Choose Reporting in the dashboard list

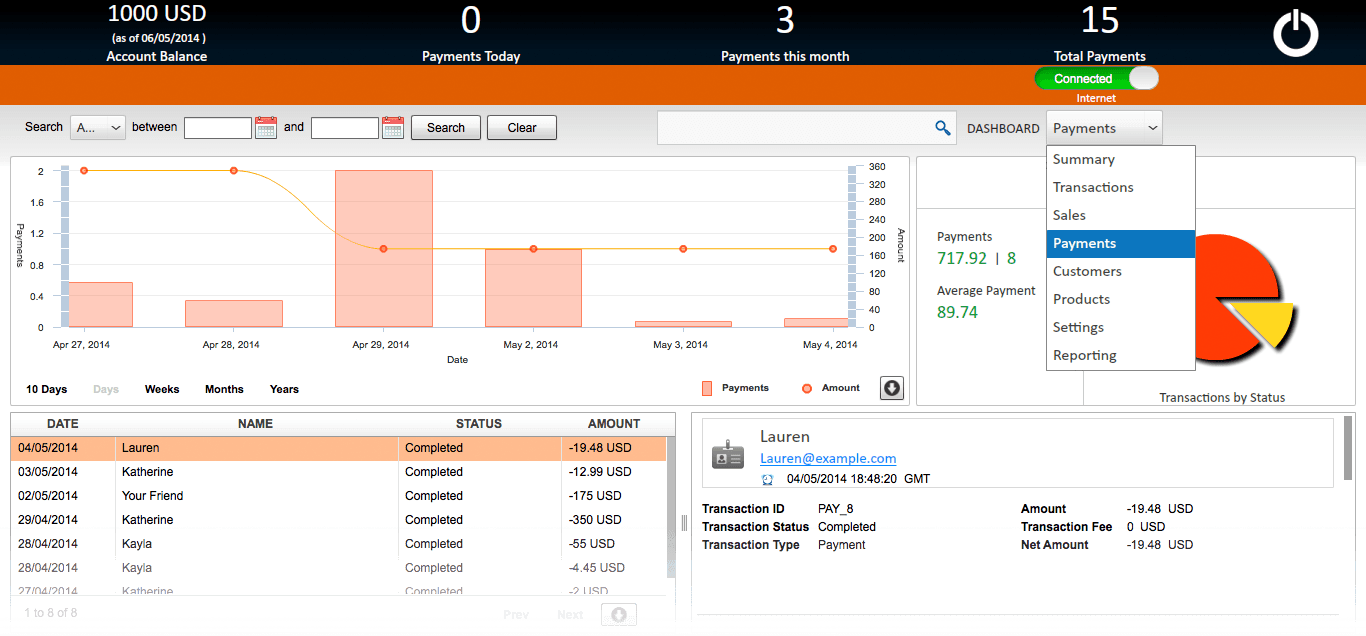[1084, 355]
